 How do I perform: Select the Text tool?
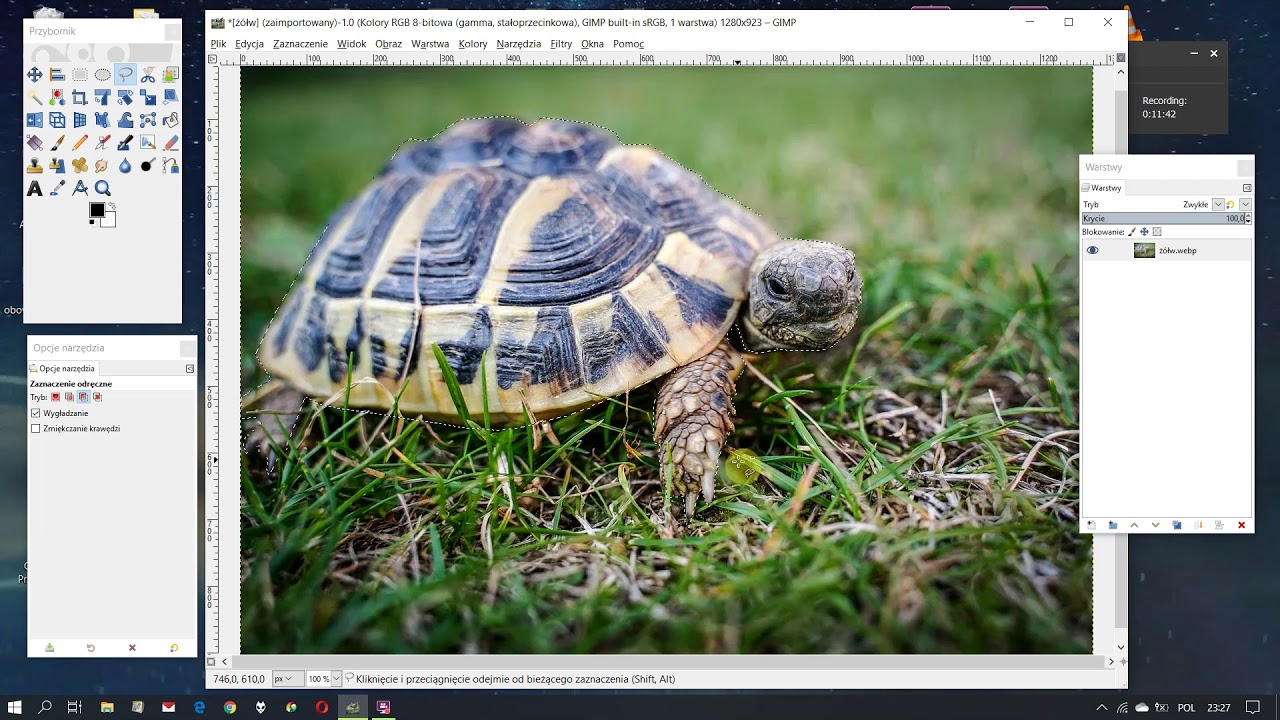pos(35,188)
